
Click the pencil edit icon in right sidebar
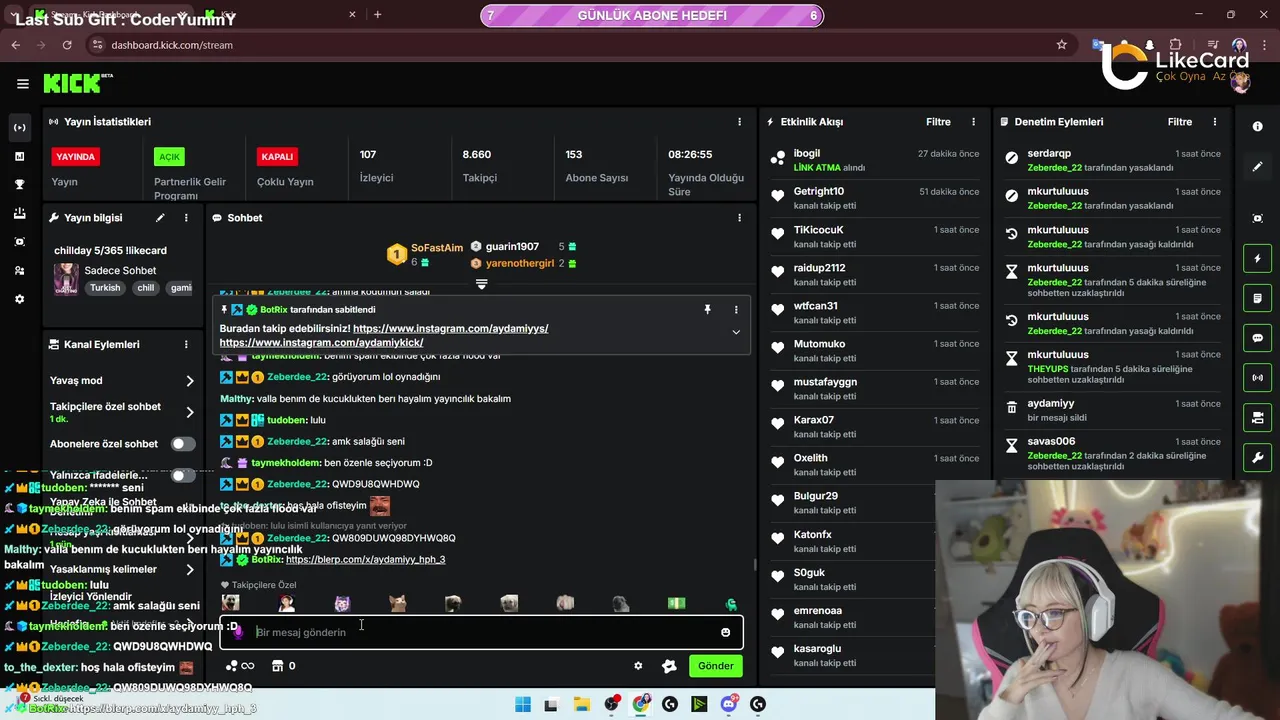[x=1258, y=167]
